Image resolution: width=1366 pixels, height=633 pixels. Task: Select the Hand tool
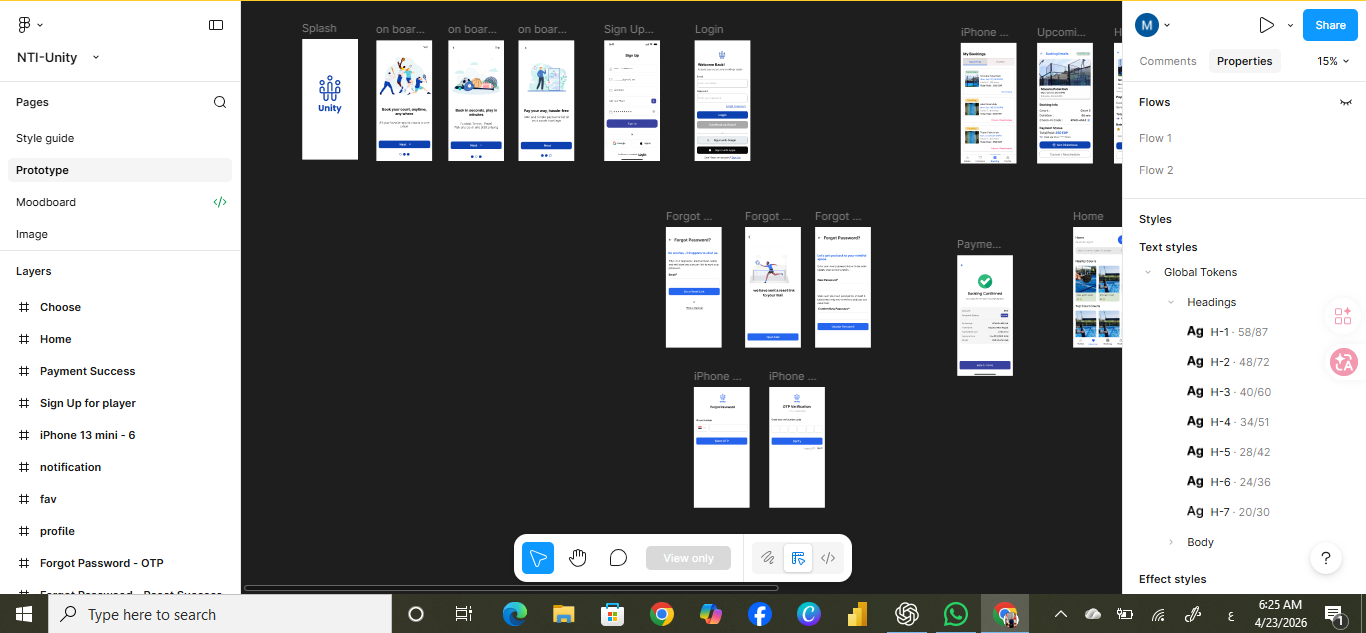tap(578, 558)
